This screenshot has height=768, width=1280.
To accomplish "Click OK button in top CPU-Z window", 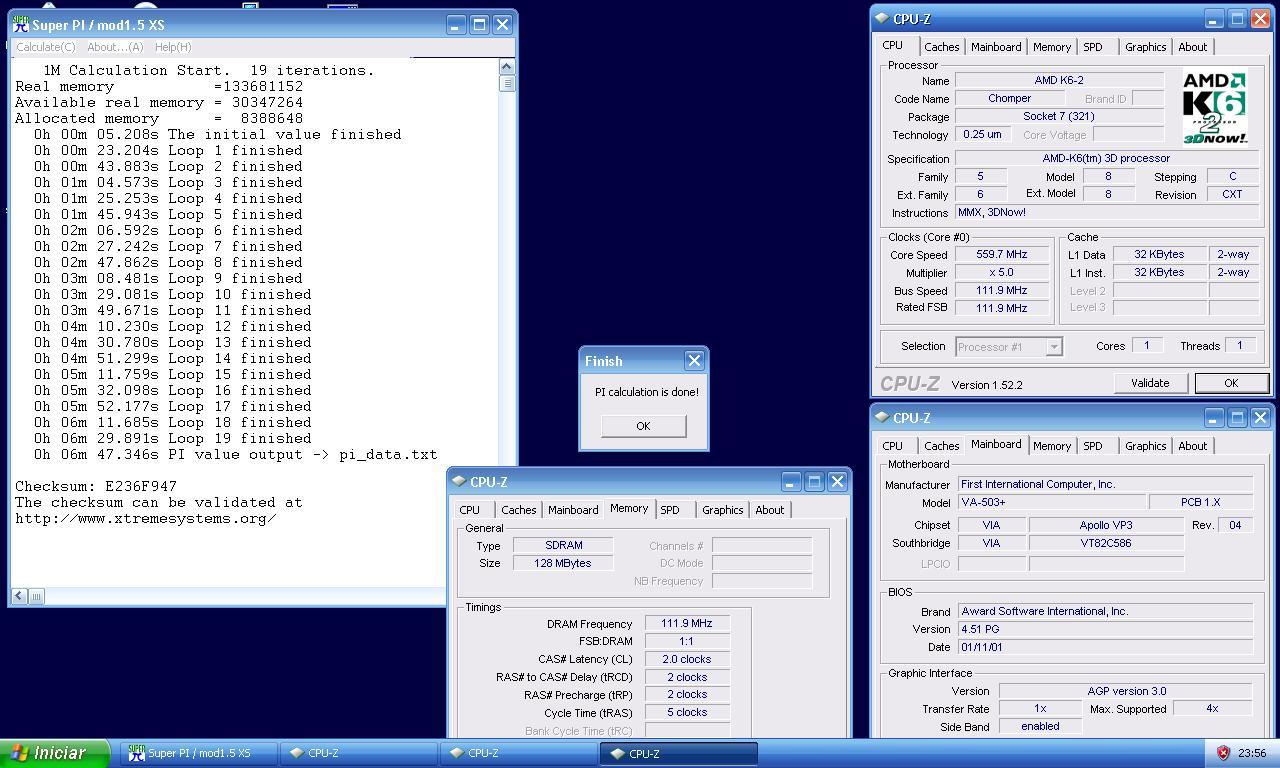I will [x=1231, y=383].
